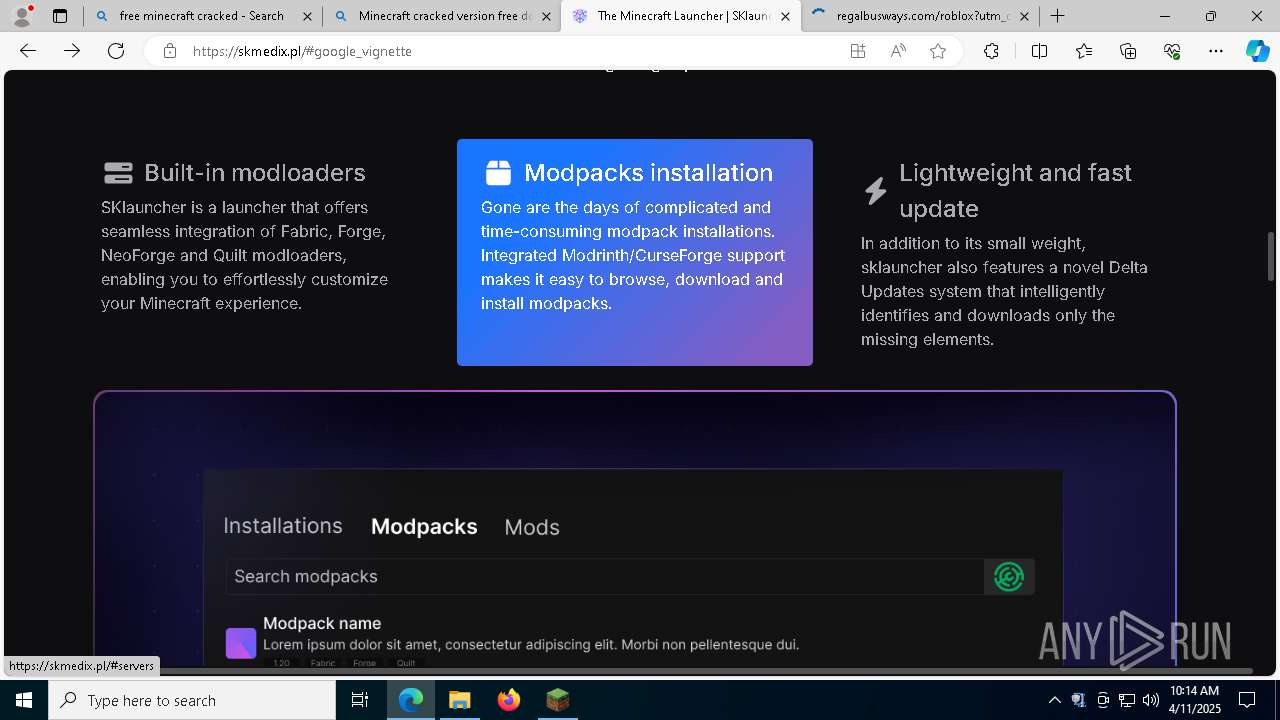This screenshot has height=720, width=1280.
Task: Open the Edge profile avatar
Action: click(22, 16)
